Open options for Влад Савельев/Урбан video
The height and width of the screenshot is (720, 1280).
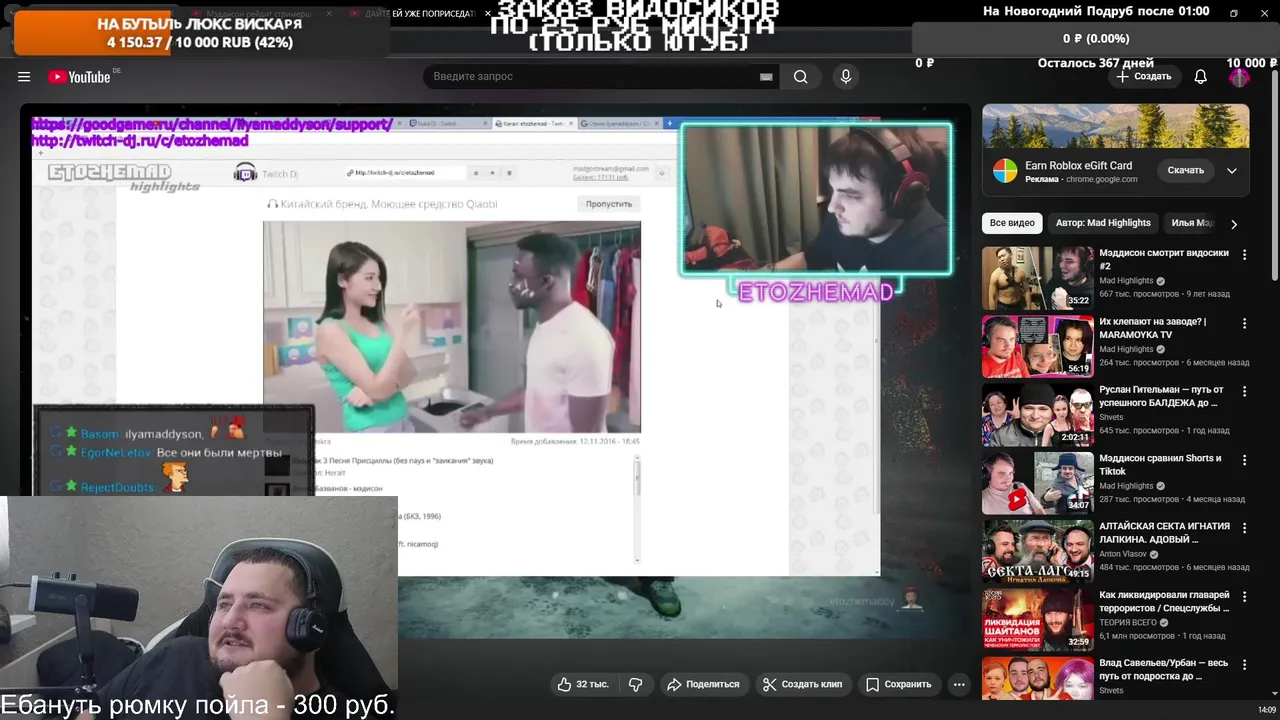(1245, 665)
